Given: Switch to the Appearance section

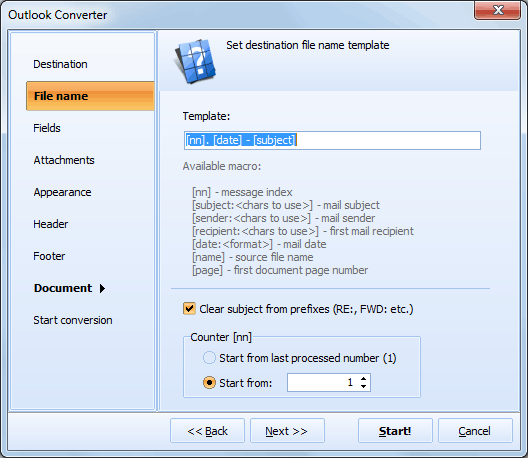Looking at the screenshot, I should 62,192.
